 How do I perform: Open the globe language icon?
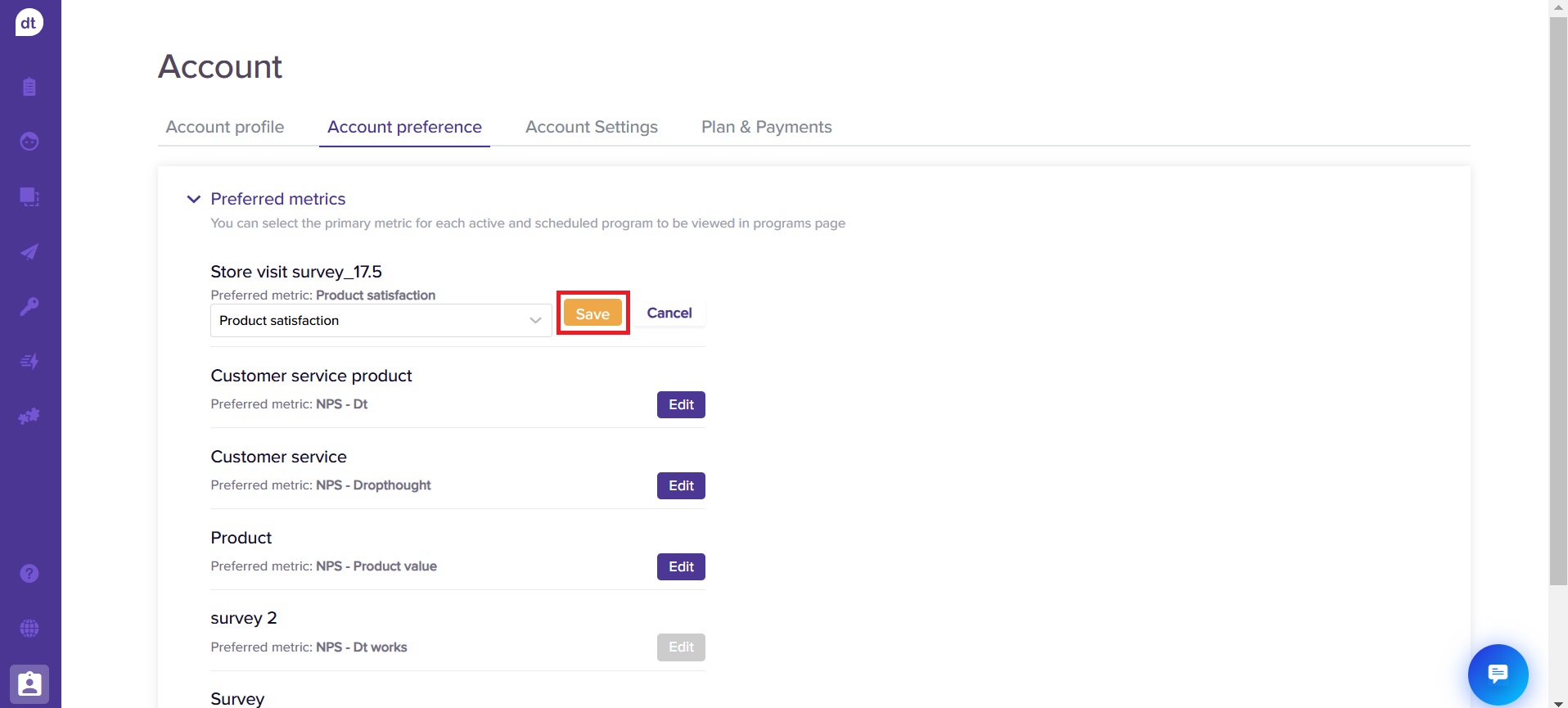(29, 628)
